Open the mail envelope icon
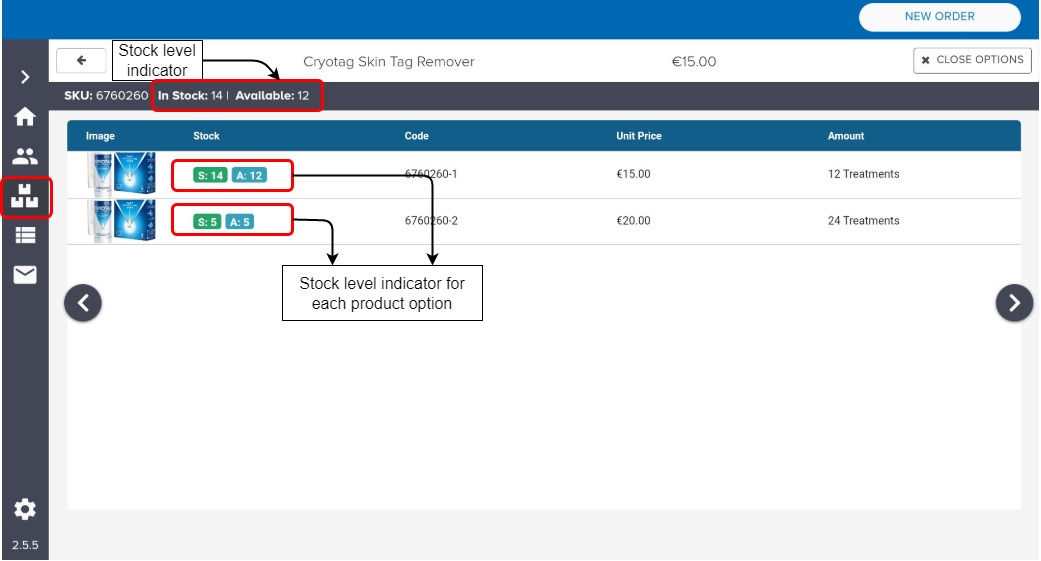1041x561 pixels. click(25, 275)
